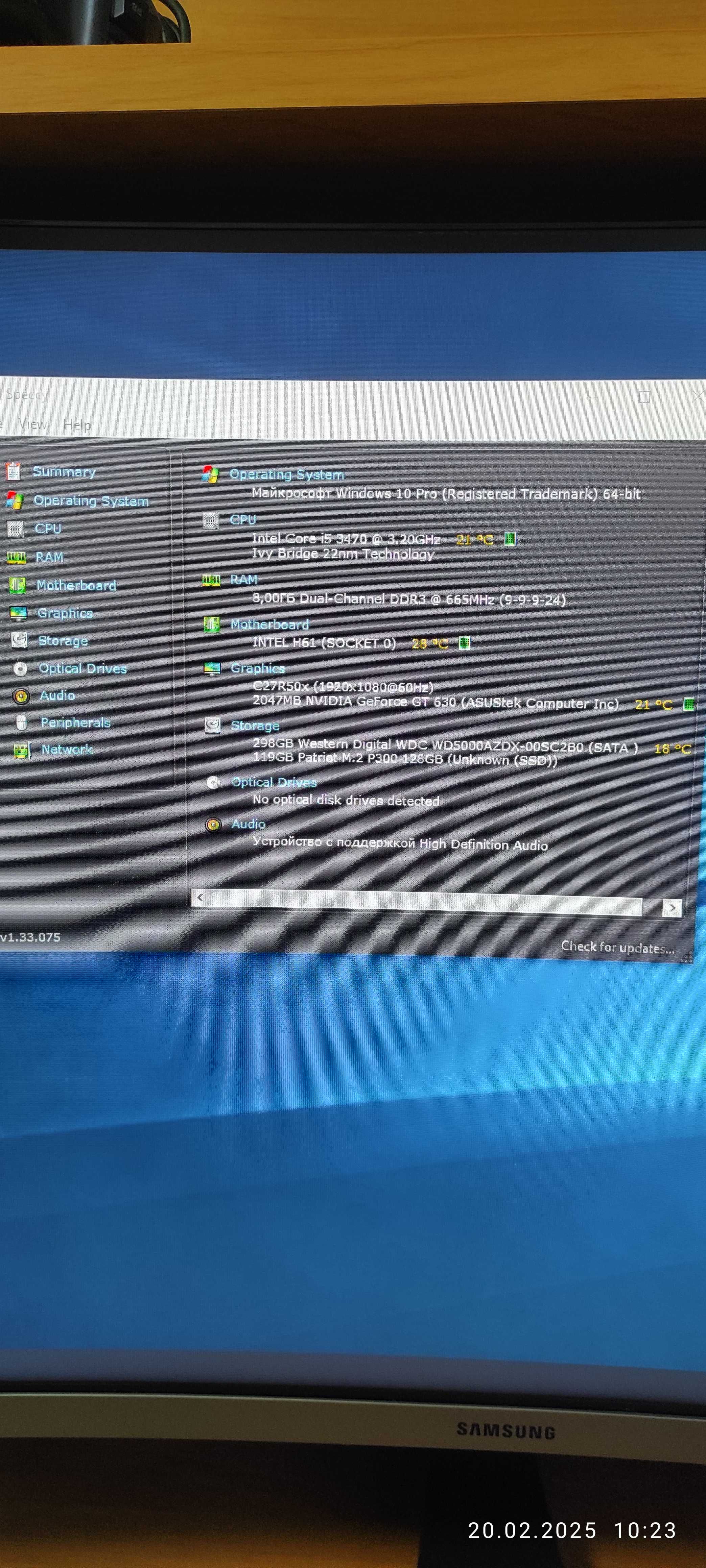Click Check for updates link

[618, 947]
